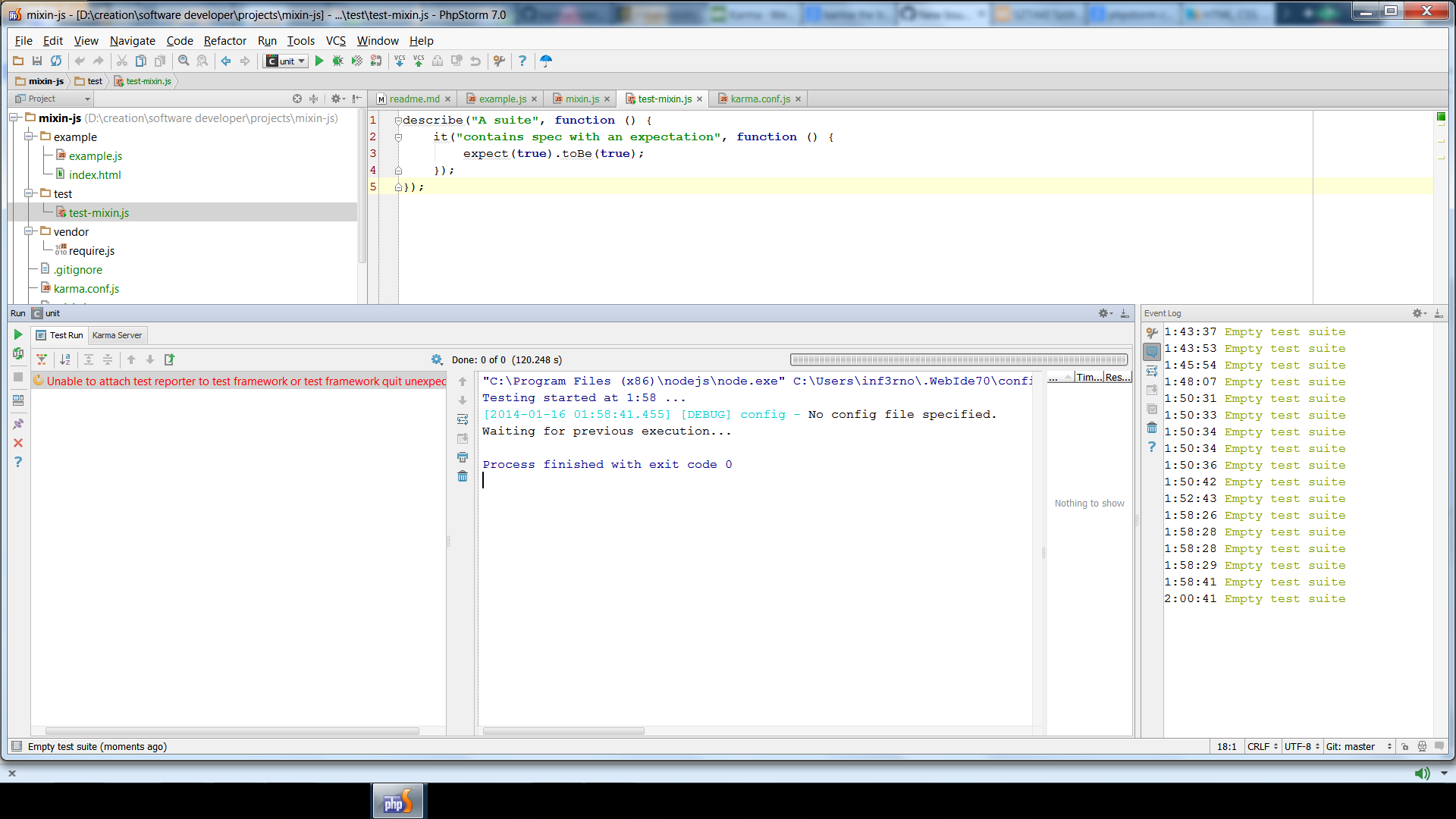Switch to the karma.conf.js editor tab

point(760,99)
